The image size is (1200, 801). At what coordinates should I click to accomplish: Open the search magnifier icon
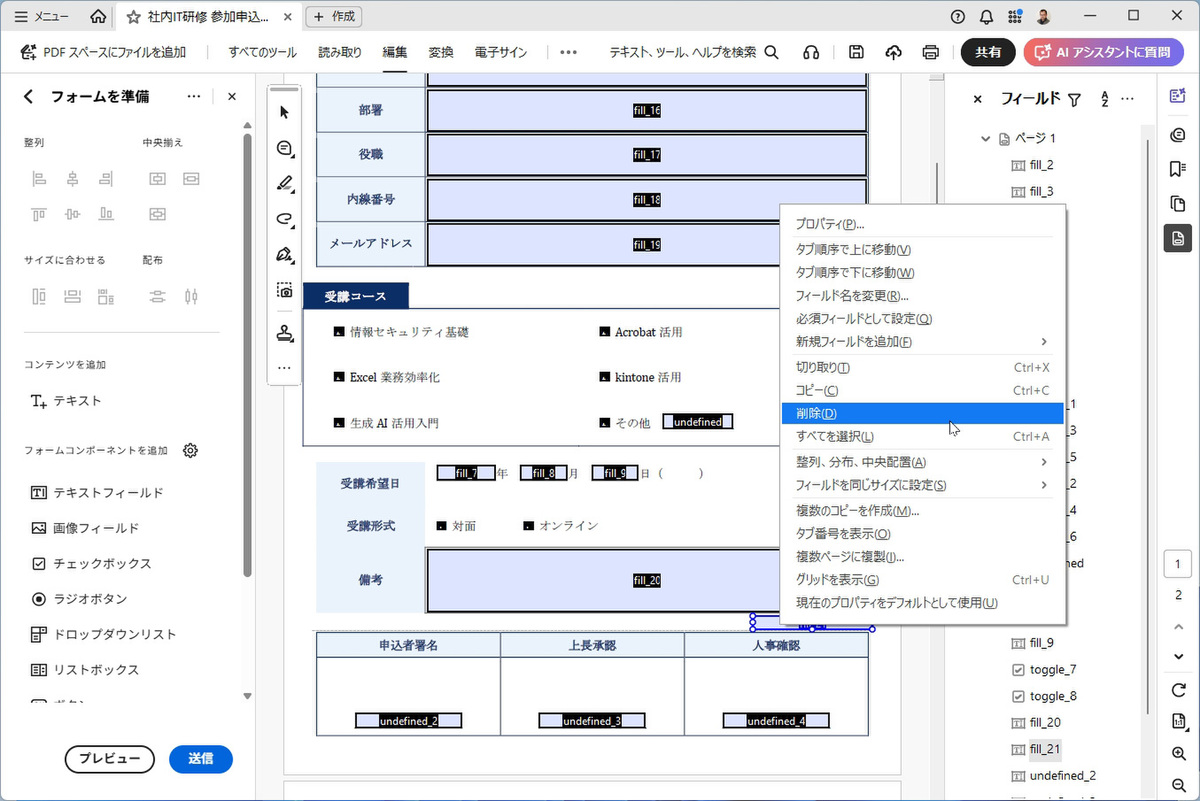pos(771,52)
